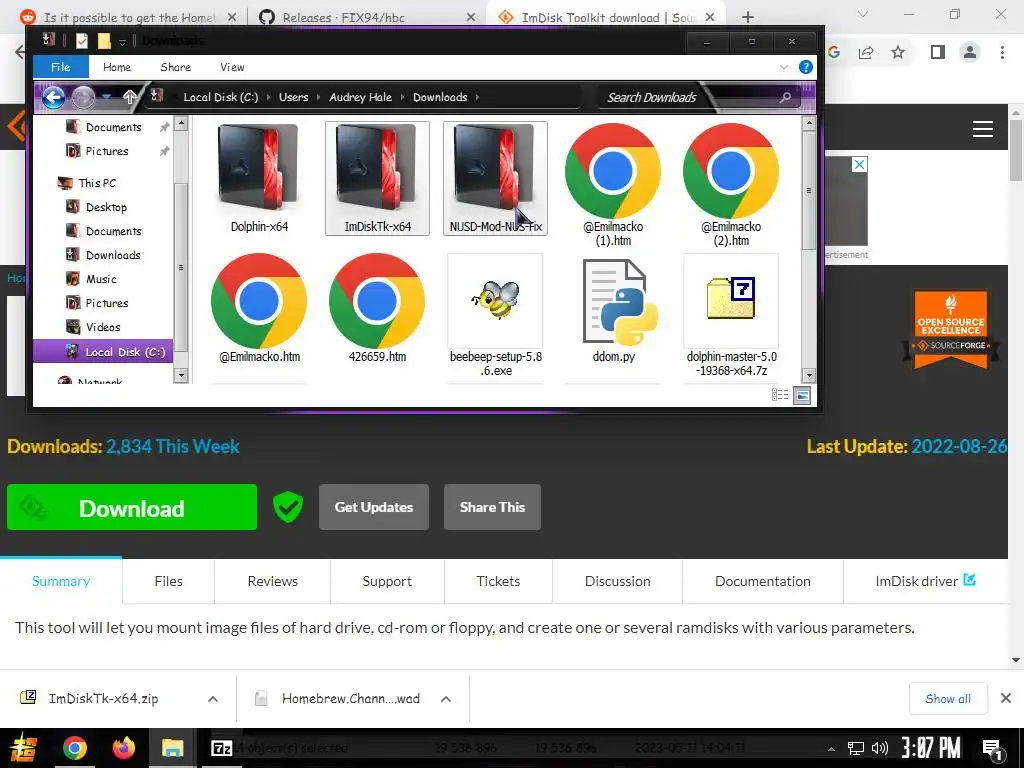Open File Explorer taskbar button
1024x768 pixels.
[x=172, y=748]
